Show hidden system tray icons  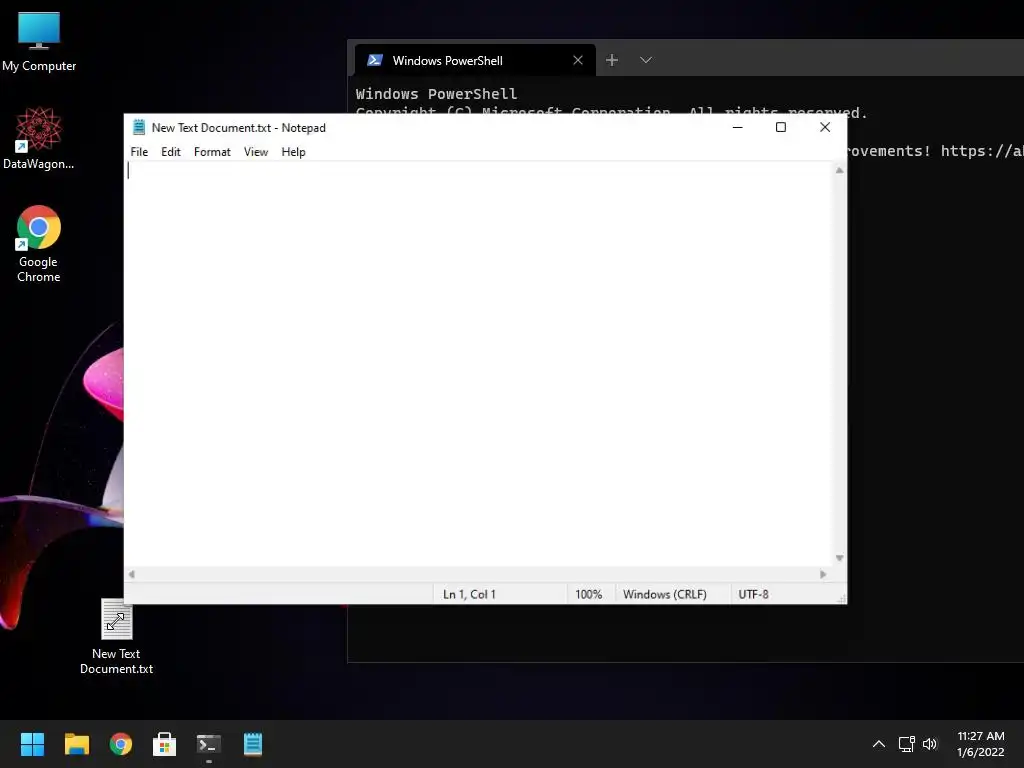879,744
